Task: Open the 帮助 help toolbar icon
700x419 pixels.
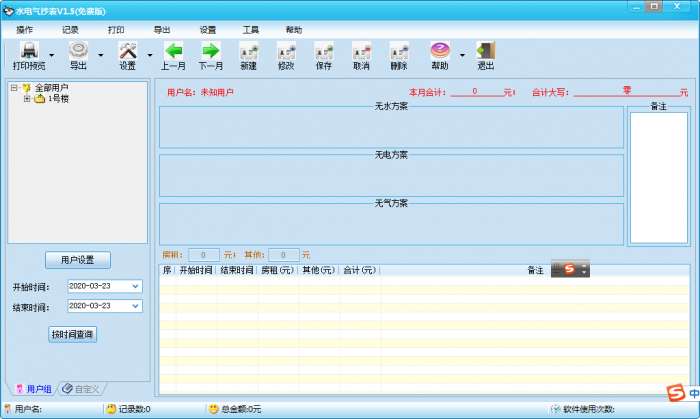Action: pyautogui.click(x=440, y=54)
